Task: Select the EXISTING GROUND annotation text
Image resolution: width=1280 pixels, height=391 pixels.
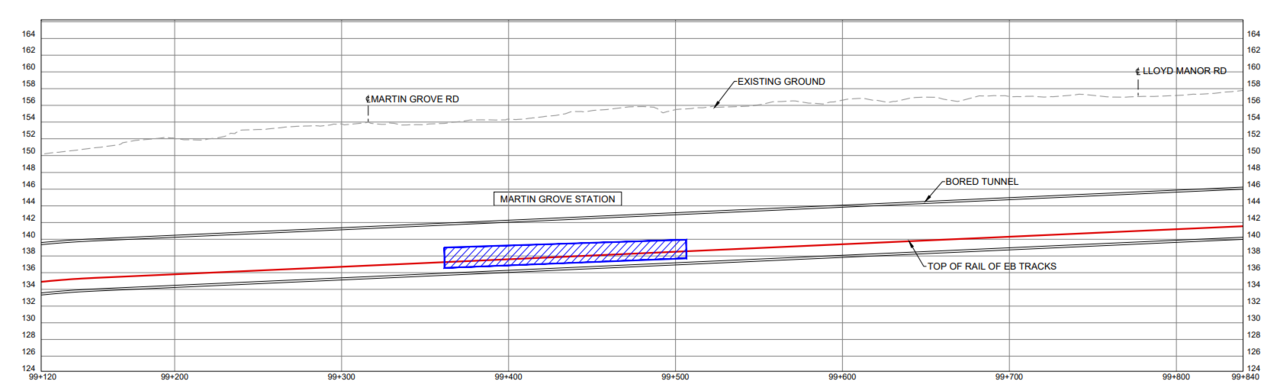Action: 781,81
